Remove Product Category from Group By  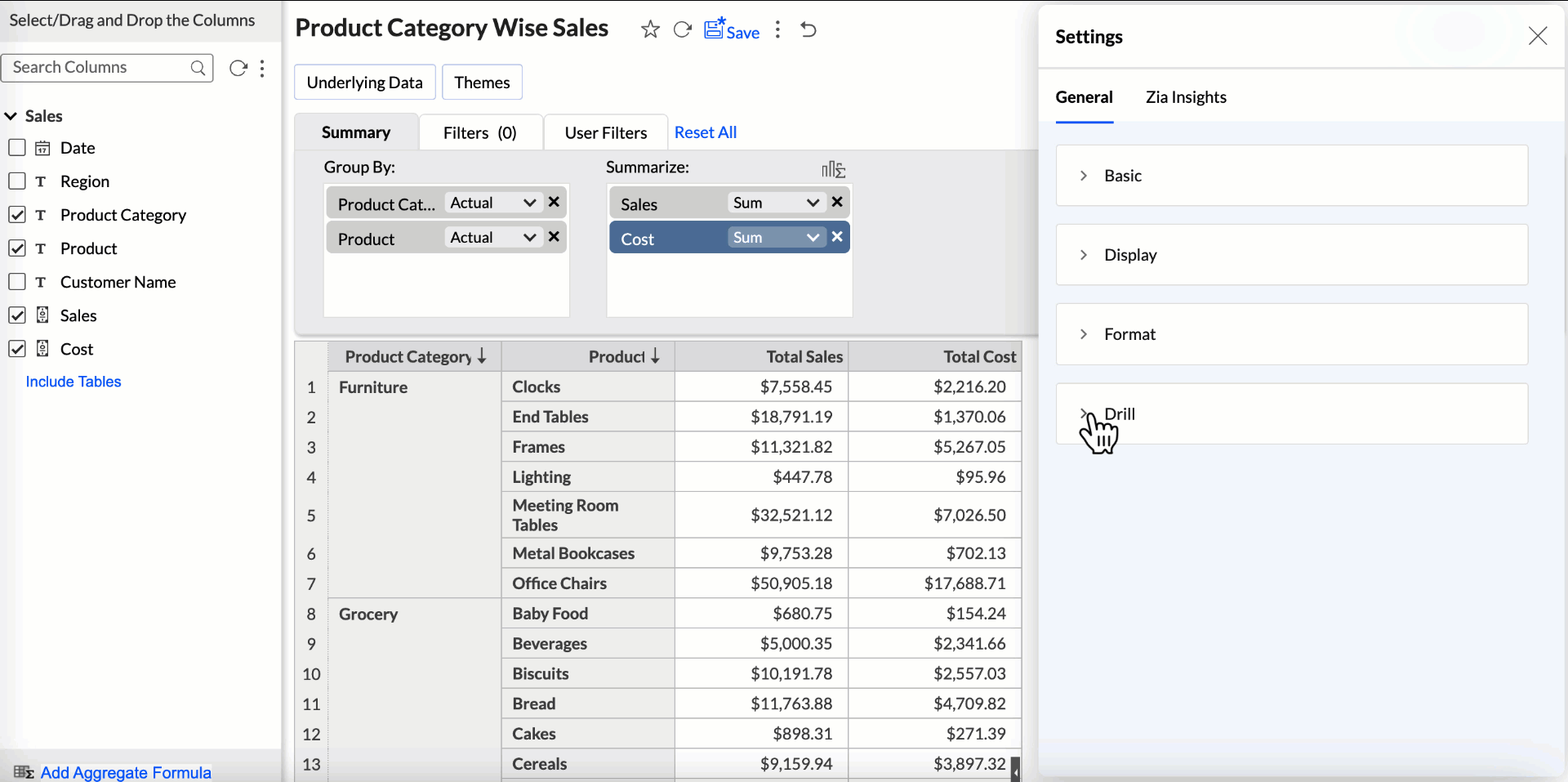[x=554, y=203]
